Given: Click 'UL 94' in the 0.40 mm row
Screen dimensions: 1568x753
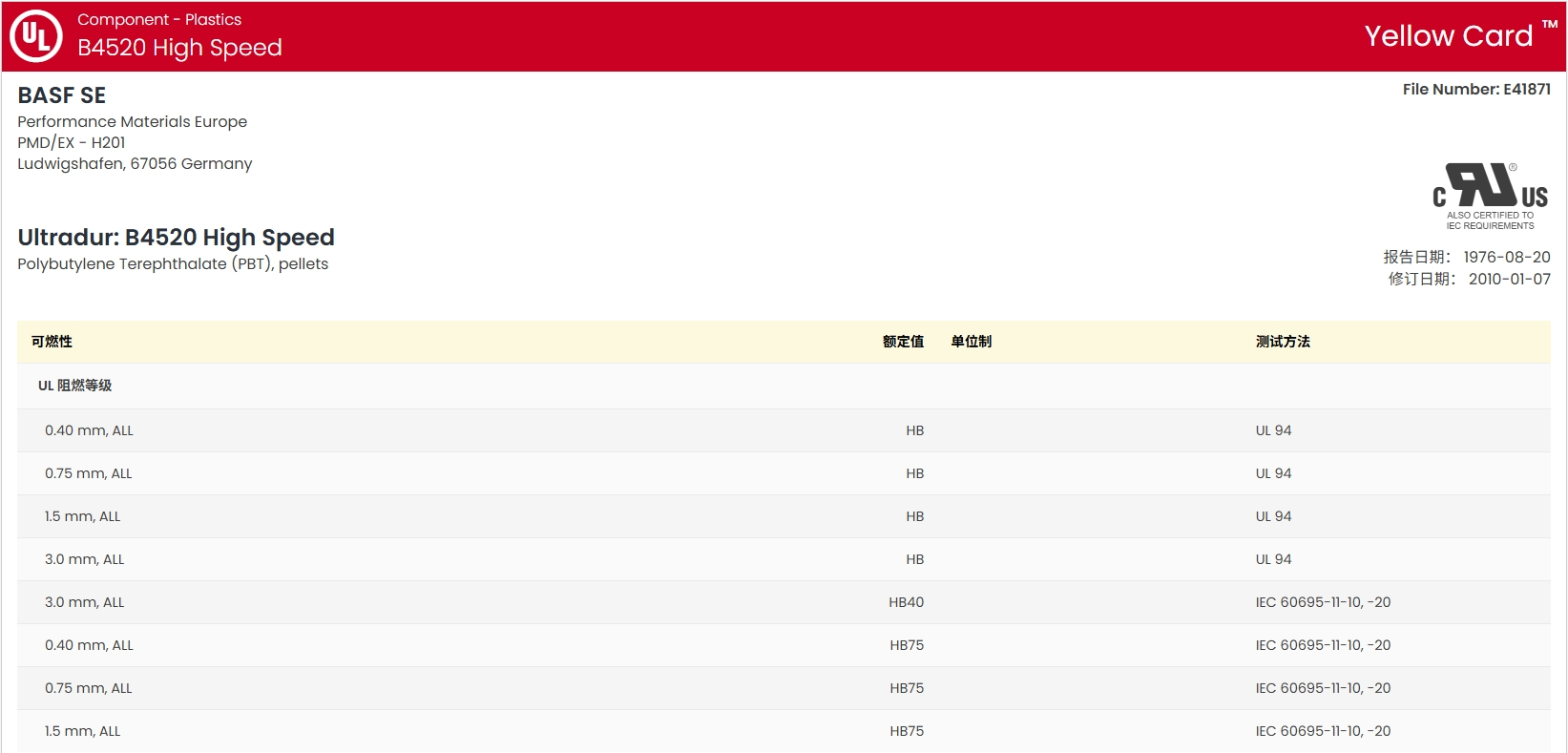Looking at the screenshot, I should pos(1273,430).
